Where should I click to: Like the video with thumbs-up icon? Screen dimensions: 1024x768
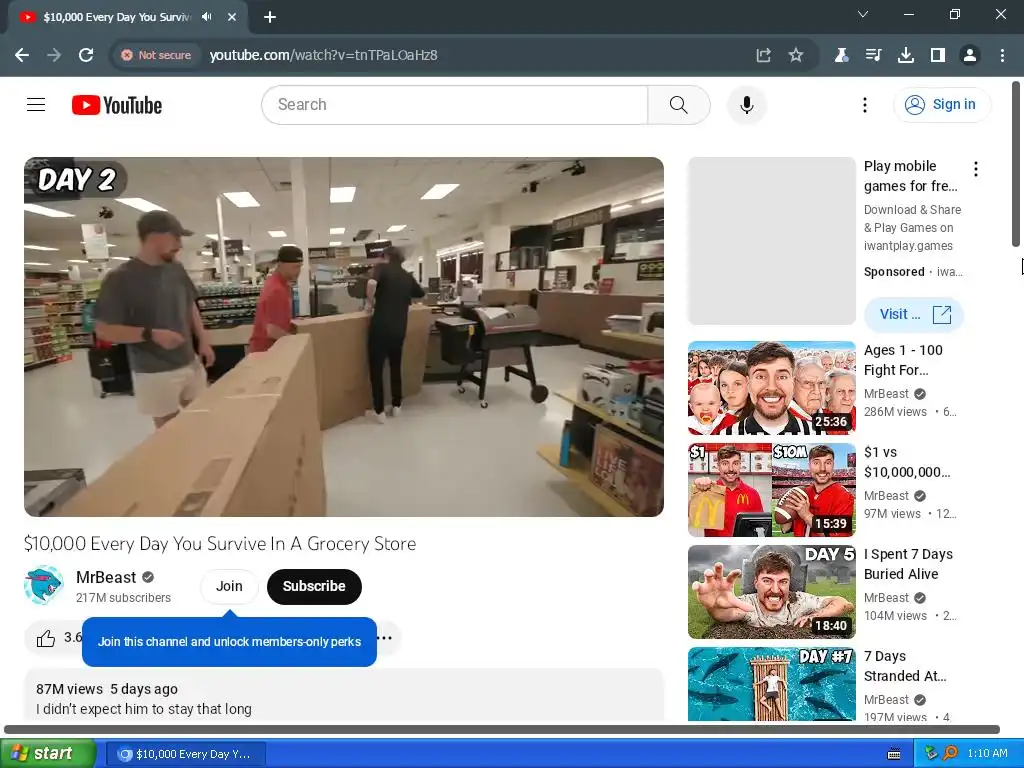click(x=46, y=638)
